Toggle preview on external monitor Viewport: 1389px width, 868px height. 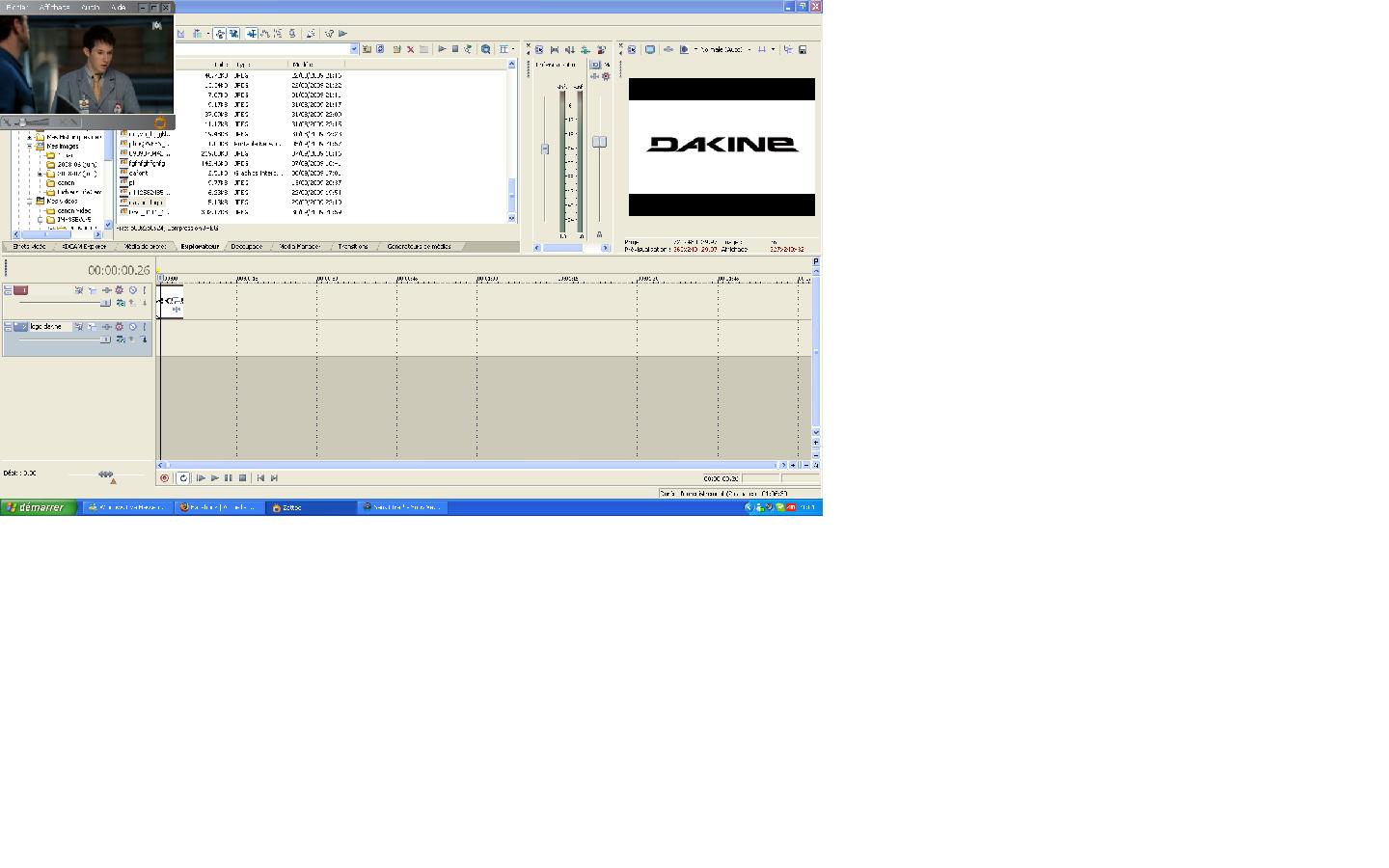click(650, 49)
